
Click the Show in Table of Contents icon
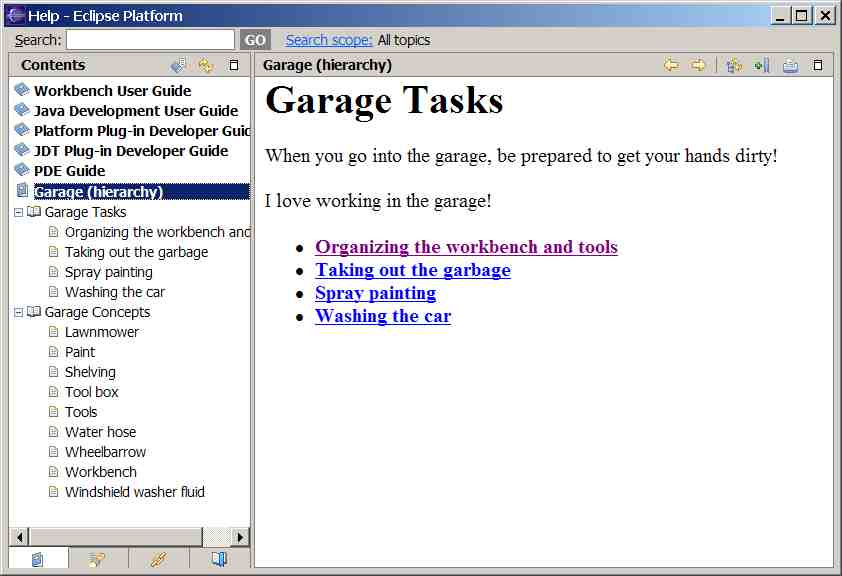click(734, 65)
